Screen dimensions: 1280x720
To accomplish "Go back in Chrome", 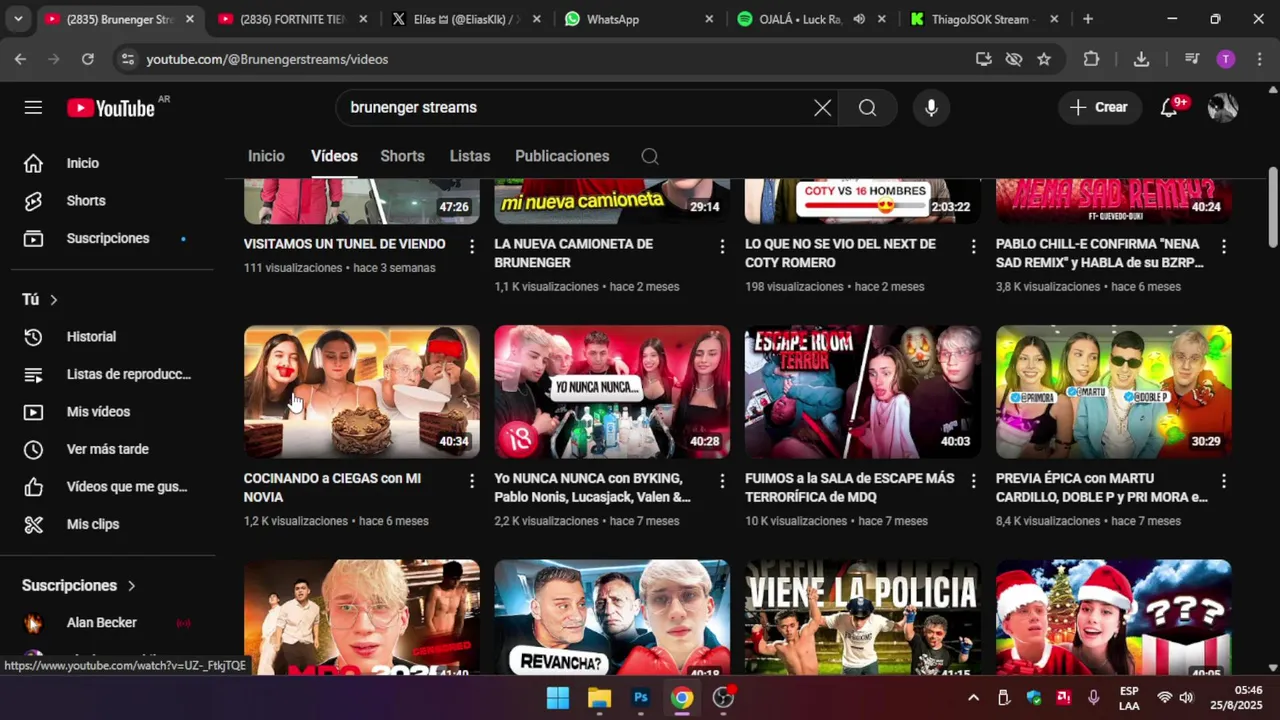I will tap(20, 59).
